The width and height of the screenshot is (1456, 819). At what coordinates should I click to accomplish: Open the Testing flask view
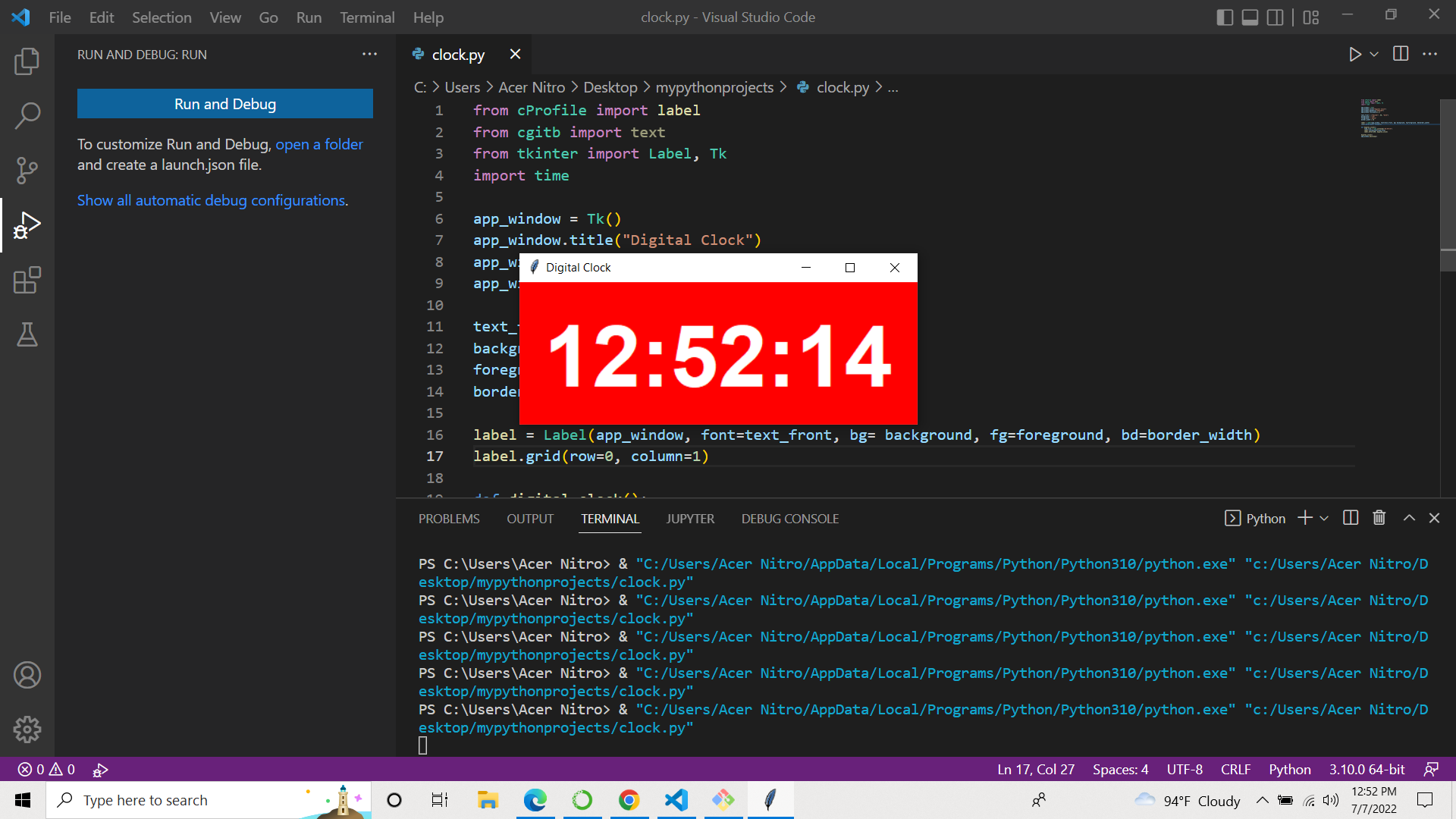click(27, 334)
